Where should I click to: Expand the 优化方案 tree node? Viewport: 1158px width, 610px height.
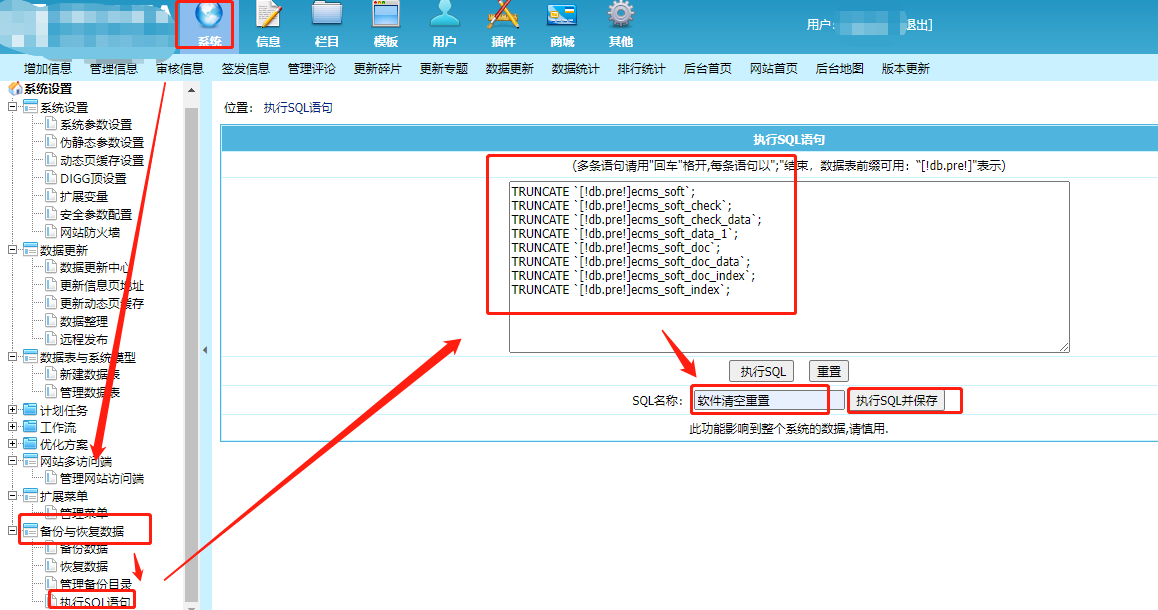[x=13, y=444]
